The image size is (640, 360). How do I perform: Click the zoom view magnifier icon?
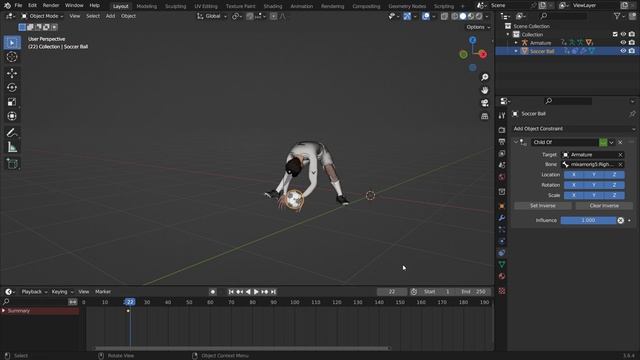pyautogui.click(x=484, y=77)
